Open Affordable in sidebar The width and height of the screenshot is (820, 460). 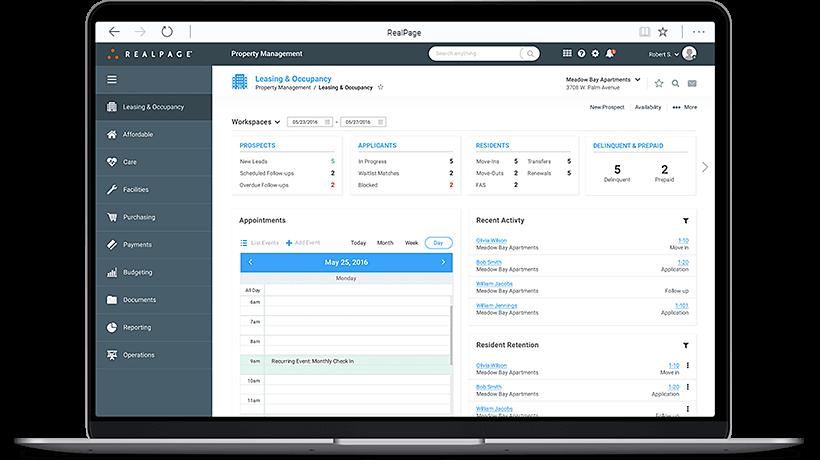click(x=154, y=134)
